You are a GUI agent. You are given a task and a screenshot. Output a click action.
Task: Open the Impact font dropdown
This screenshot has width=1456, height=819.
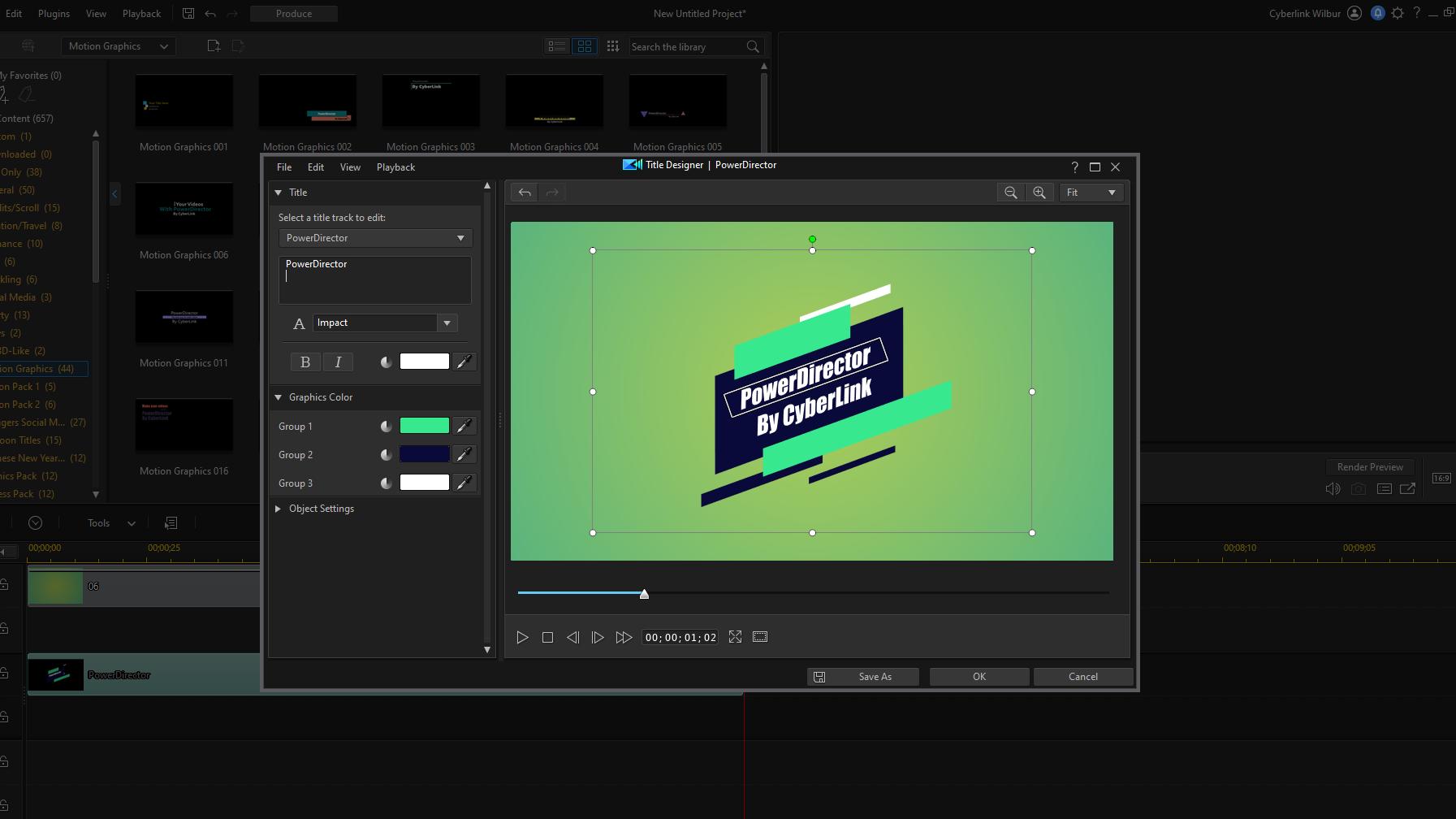tap(447, 323)
